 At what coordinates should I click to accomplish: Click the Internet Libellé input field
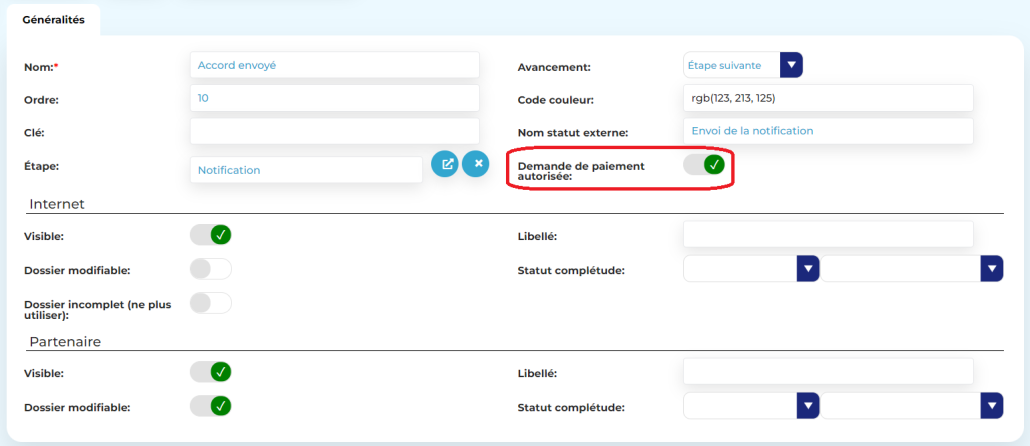point(827,235)
